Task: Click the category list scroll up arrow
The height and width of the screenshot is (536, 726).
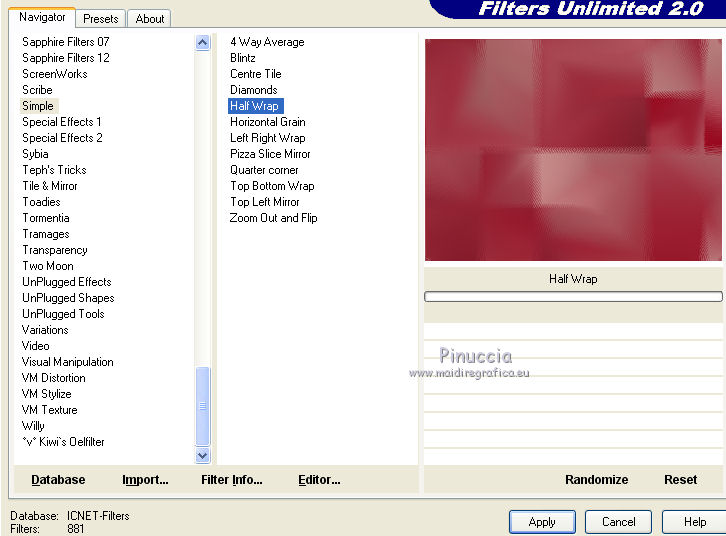Action: [x=202, y=43]
